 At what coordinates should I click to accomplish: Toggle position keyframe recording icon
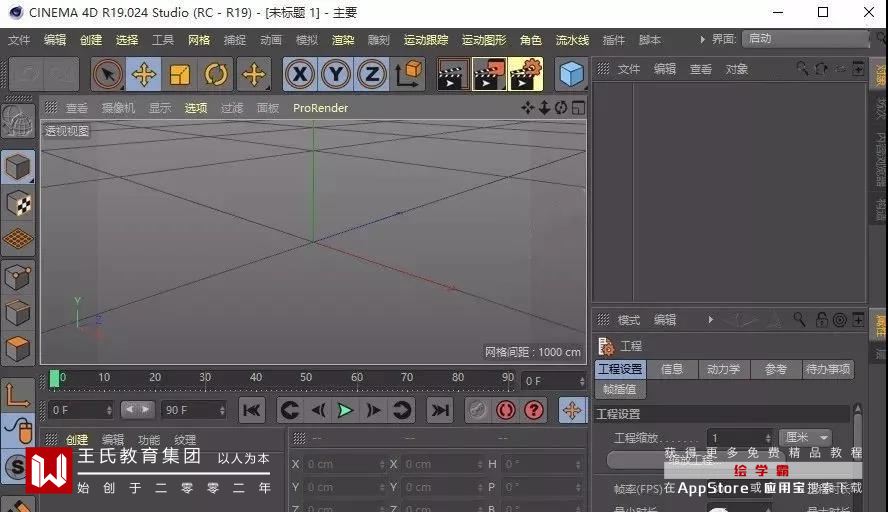572,410
